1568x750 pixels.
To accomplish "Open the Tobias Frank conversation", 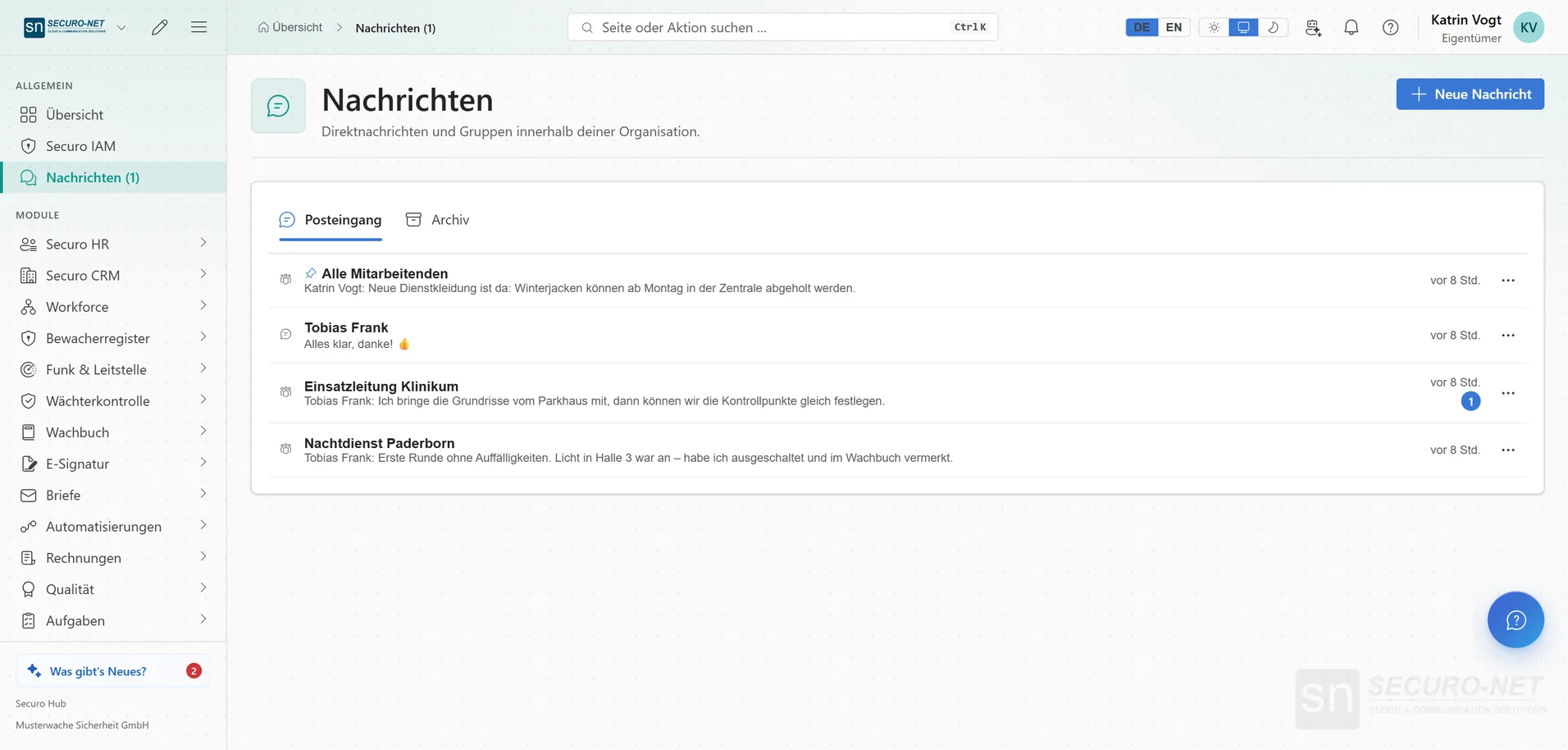I will [897, 336].
